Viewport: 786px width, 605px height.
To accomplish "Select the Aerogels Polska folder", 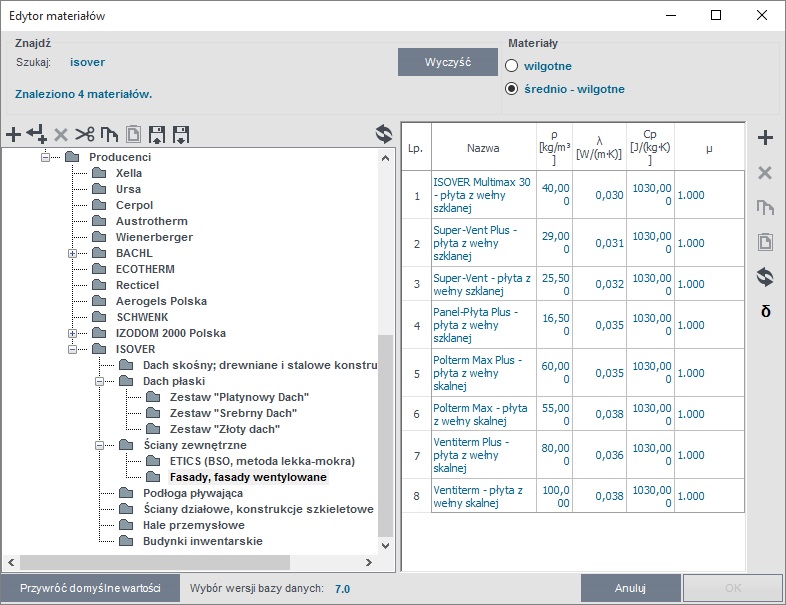I will coord(161,301).
